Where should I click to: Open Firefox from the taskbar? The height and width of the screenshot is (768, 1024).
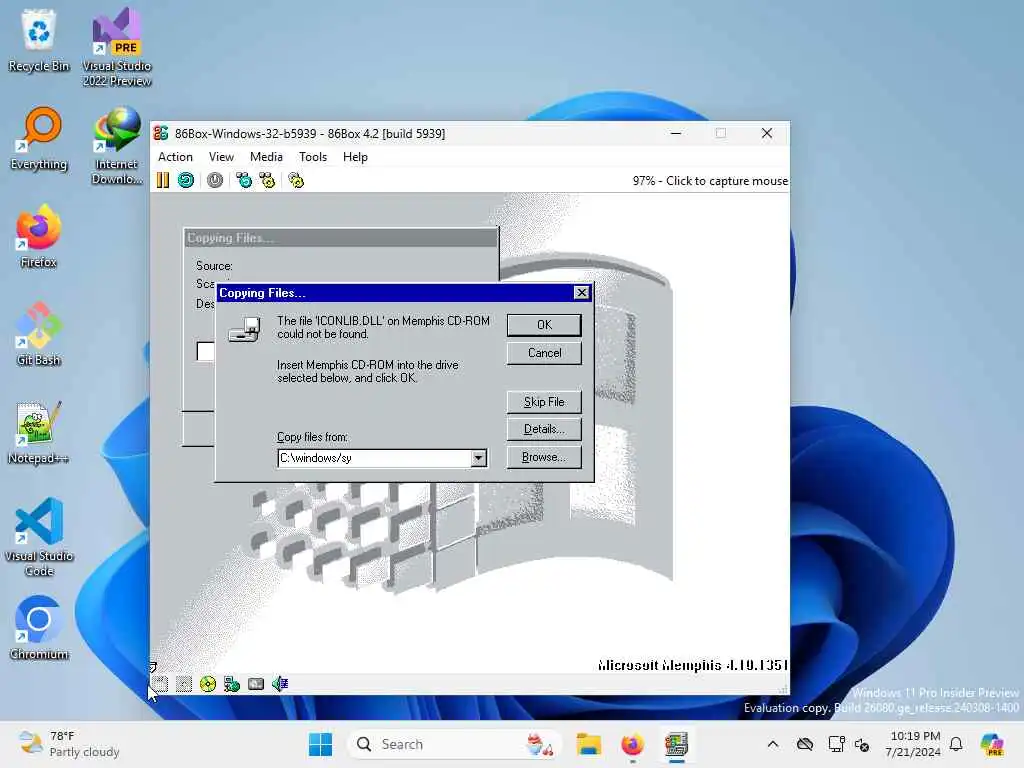coord(632,744)
